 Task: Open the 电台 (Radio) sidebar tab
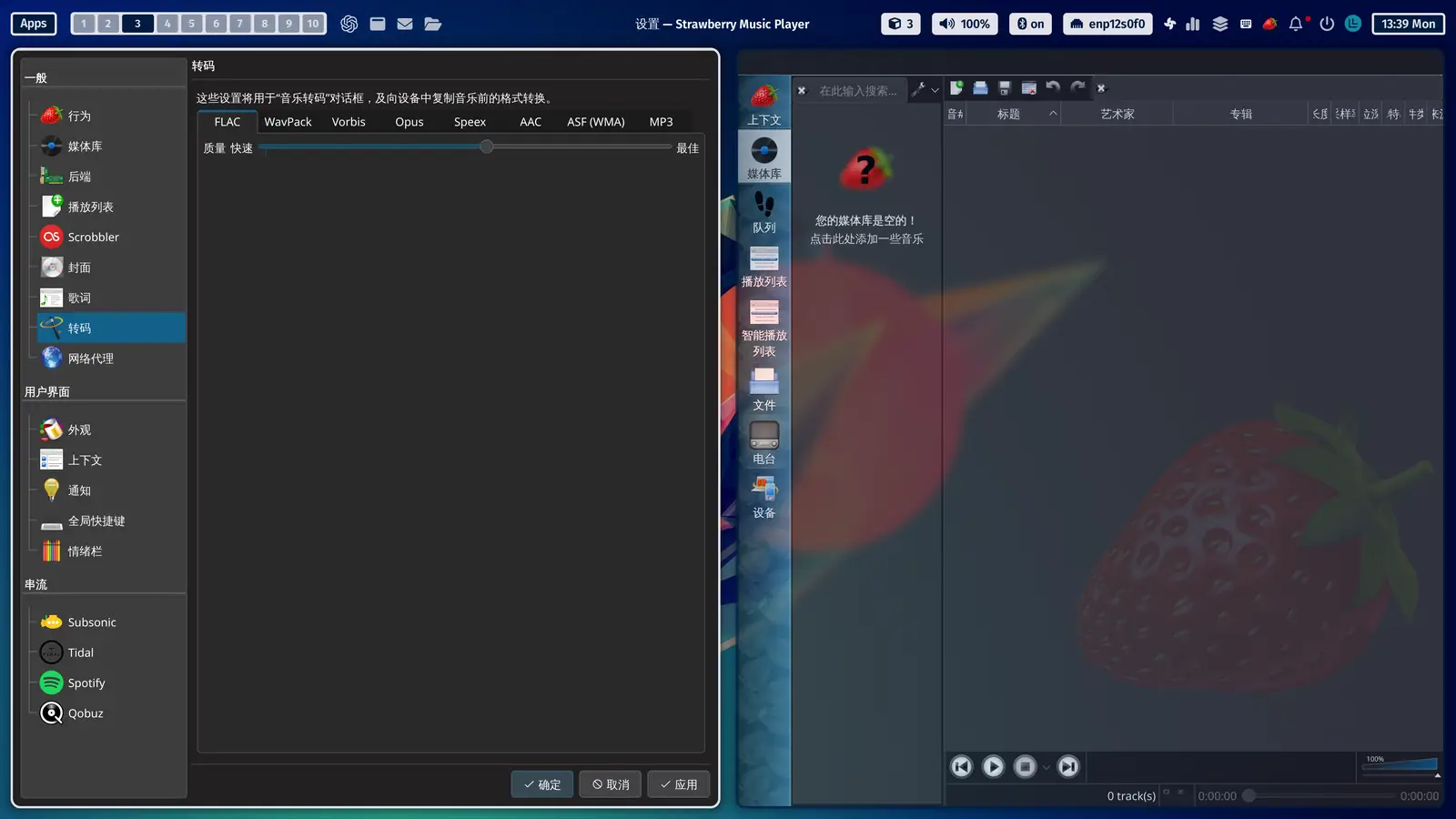click(764, 443)
